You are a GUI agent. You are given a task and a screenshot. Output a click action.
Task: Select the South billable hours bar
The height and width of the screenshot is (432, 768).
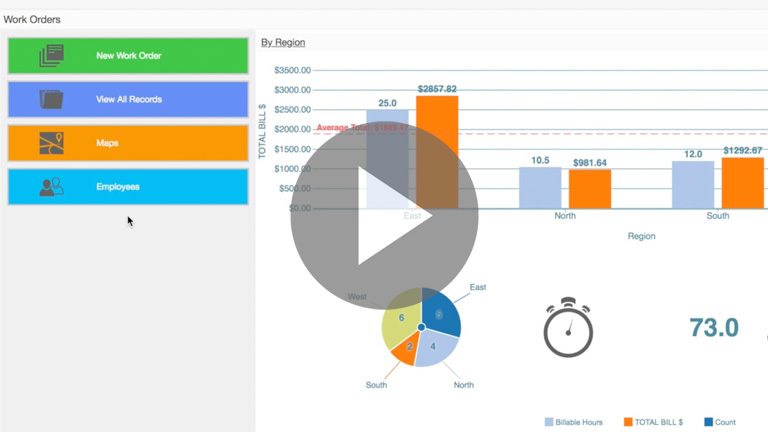pos(692,184)
